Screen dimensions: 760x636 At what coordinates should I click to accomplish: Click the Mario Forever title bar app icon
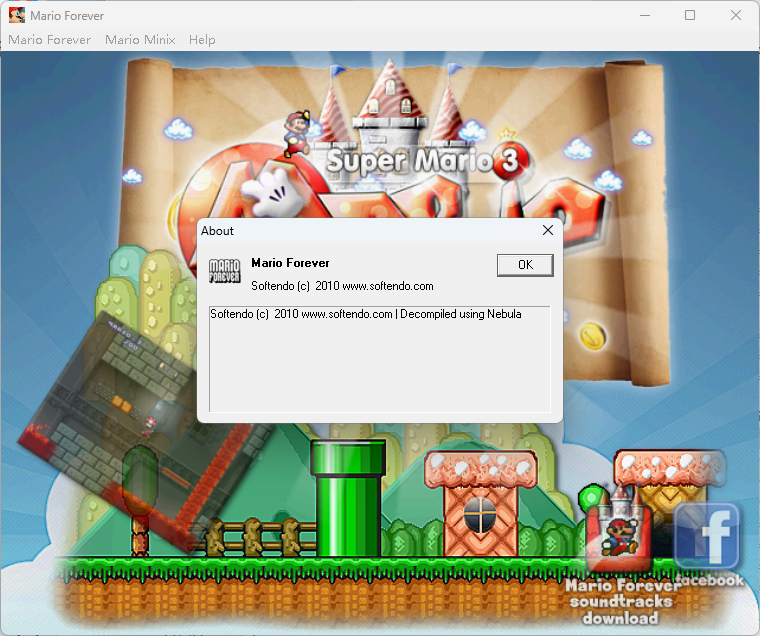pyautogui.click(x=17, y=15)
